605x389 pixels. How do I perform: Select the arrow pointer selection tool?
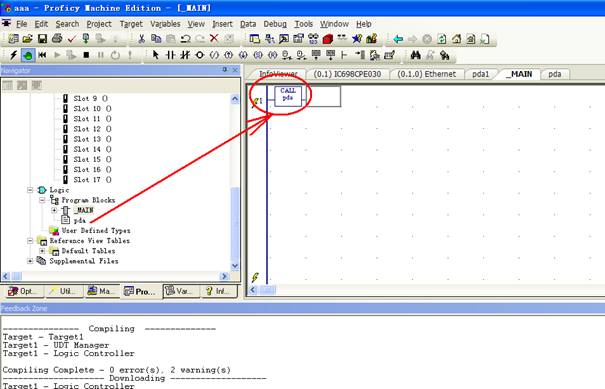pyautogui.click(x=155, y=55)
